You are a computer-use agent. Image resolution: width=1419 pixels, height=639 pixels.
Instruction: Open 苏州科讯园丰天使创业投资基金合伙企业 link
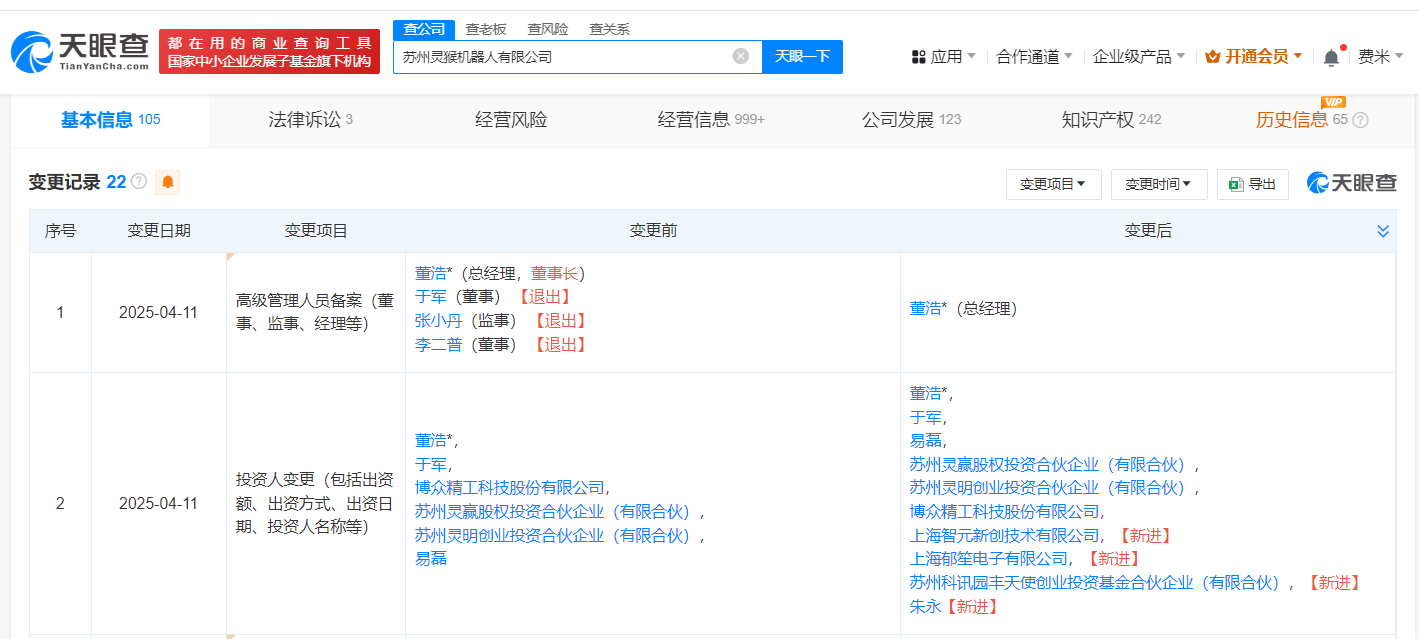click(x=1095, y=583)
